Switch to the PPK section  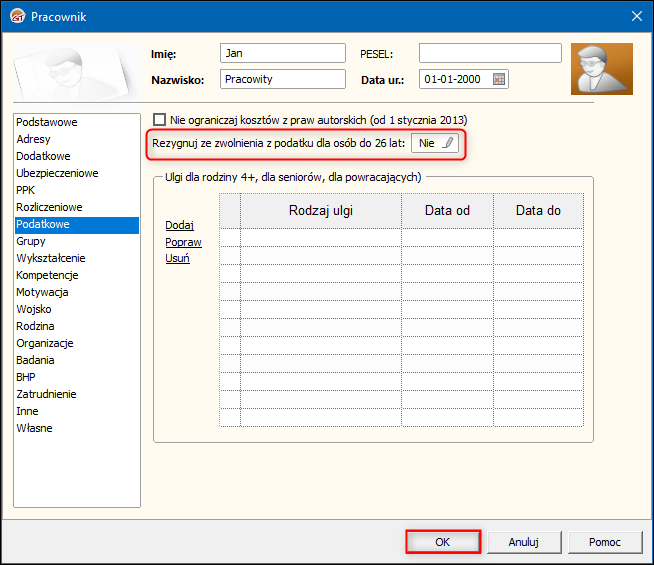[x=26, y=190]
